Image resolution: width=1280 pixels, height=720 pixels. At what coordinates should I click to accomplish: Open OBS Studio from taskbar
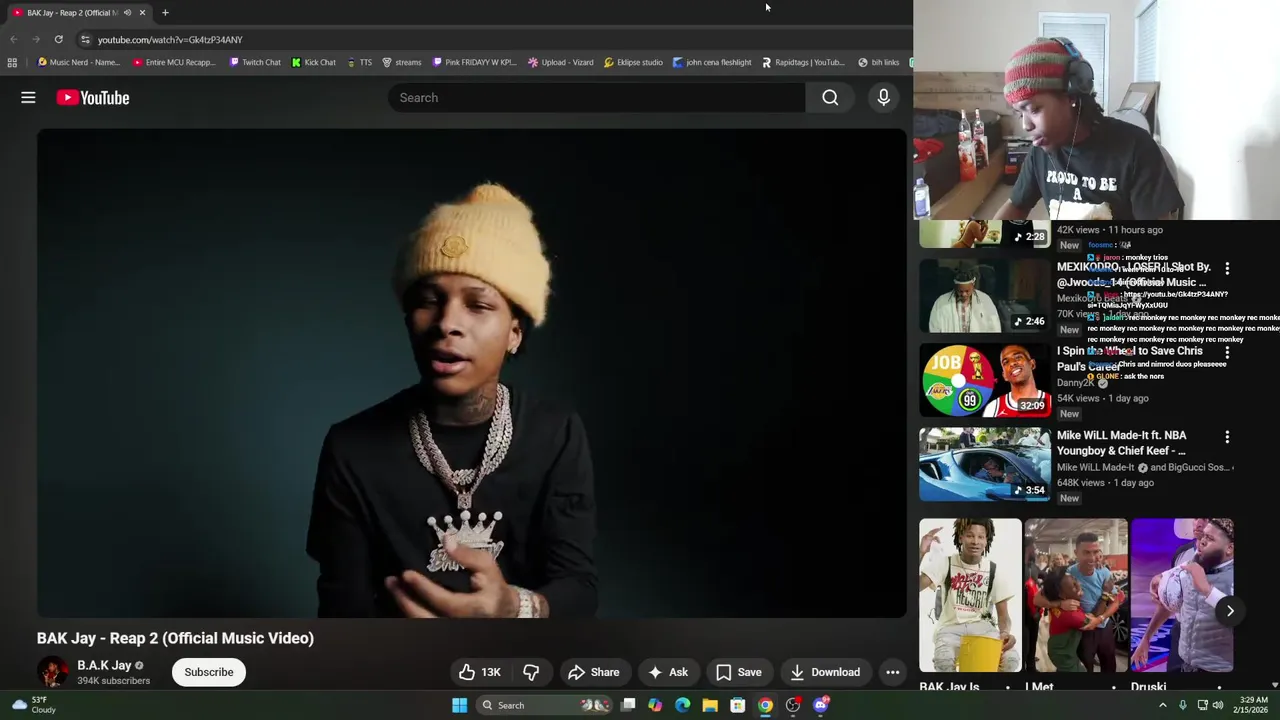(793, 705)
